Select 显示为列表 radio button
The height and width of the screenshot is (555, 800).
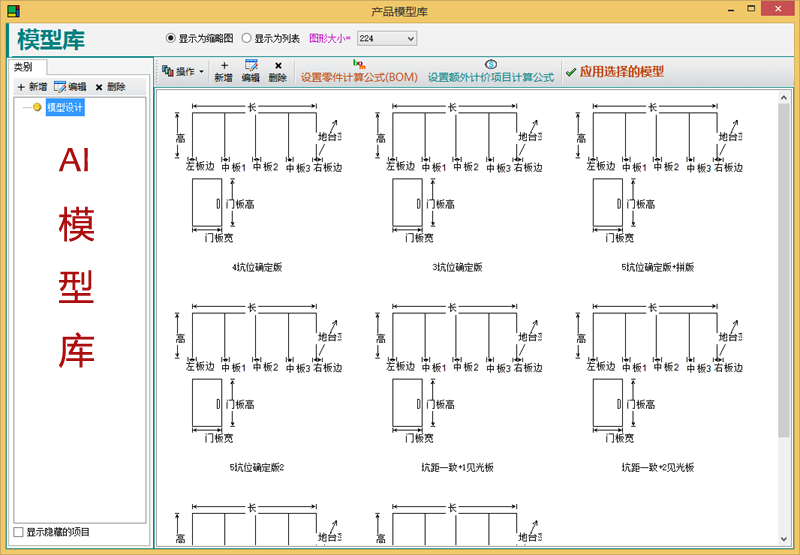coord(246,38)
